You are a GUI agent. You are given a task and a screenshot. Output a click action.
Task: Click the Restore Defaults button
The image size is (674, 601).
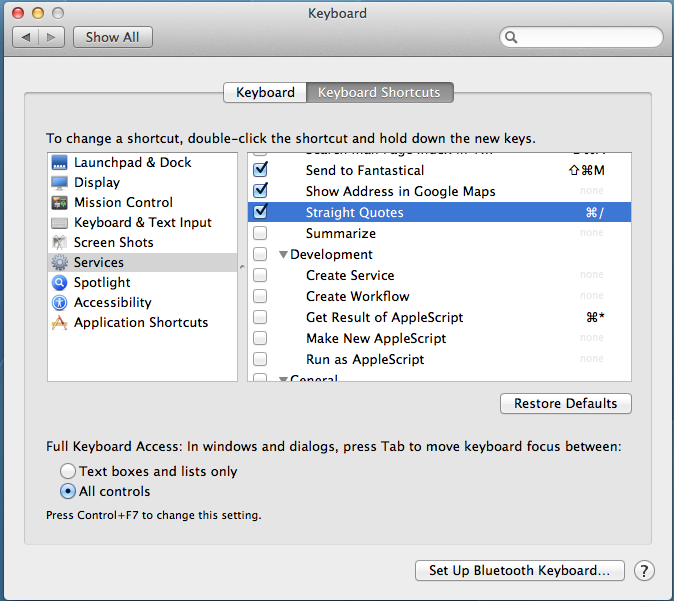(x=565, y=404)
